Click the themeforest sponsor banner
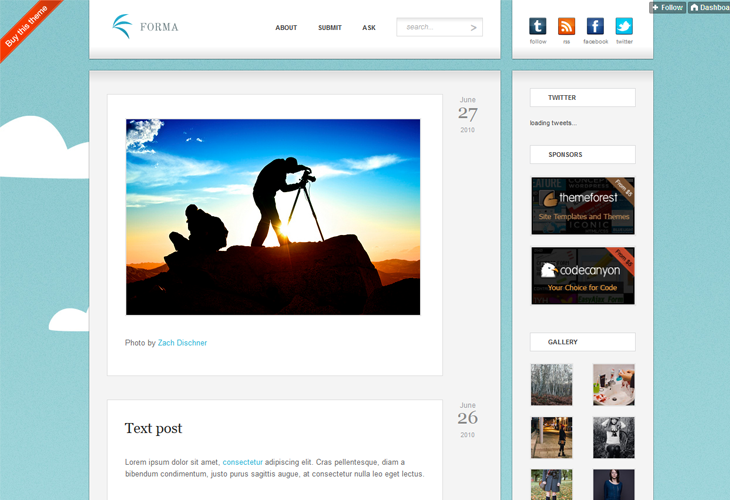Viewport: 730px width, 500px height. tap(583, 205)
